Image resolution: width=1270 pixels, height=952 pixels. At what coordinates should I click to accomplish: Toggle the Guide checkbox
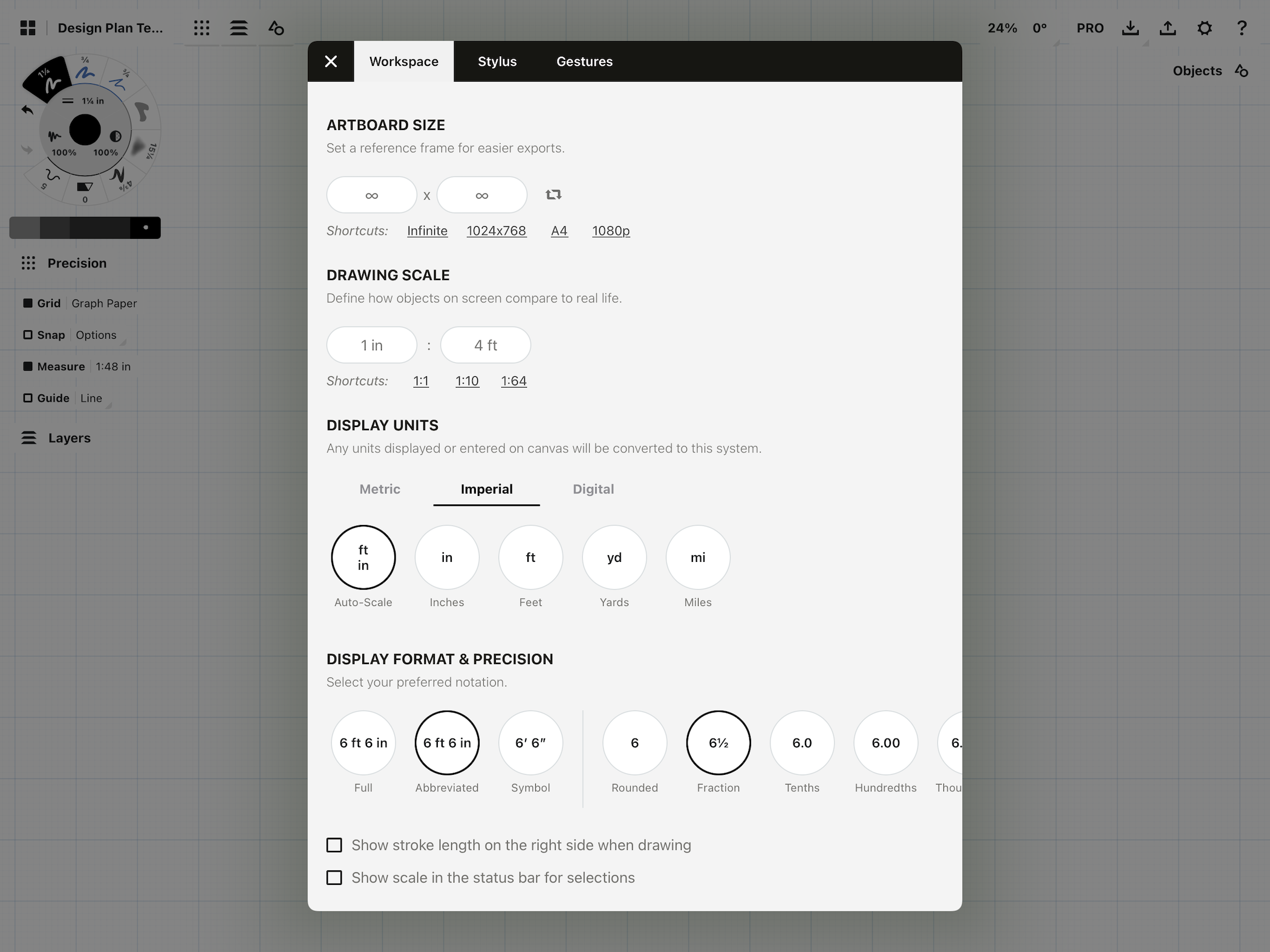click(x=28, y=398)
